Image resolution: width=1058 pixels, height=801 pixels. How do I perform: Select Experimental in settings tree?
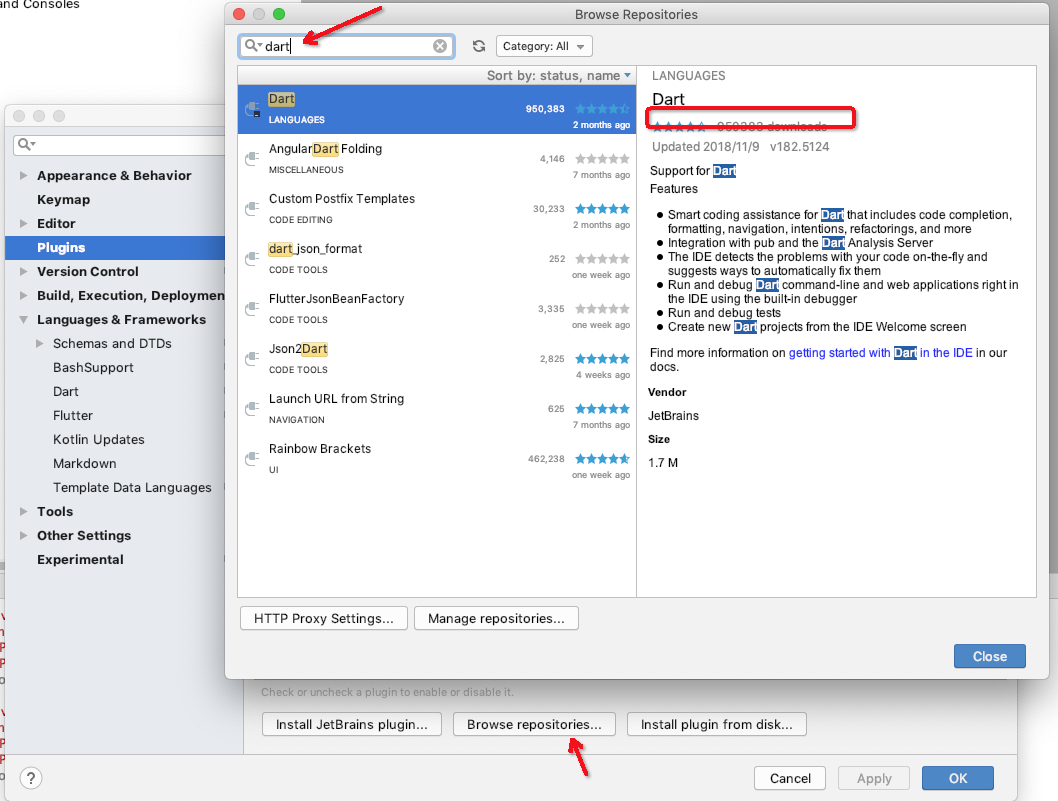[x=80, y=559]
